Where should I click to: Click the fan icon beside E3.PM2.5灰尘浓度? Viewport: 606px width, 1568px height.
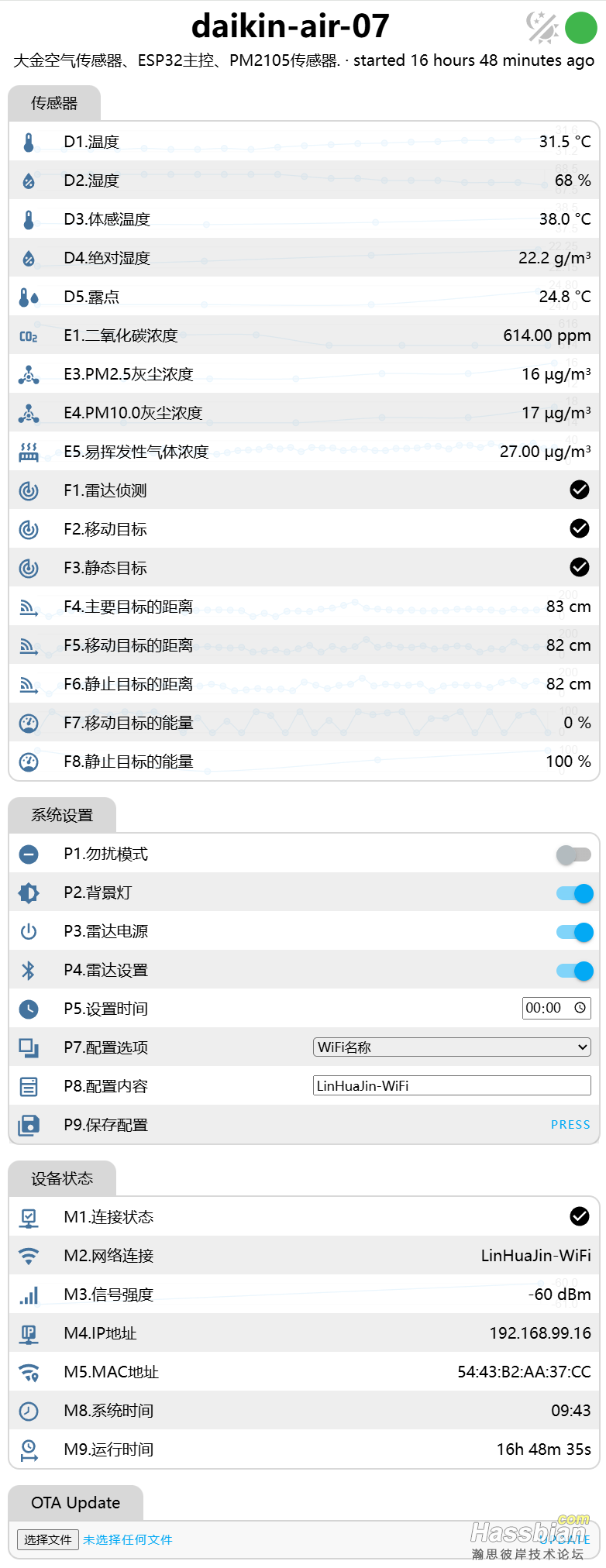29,375
